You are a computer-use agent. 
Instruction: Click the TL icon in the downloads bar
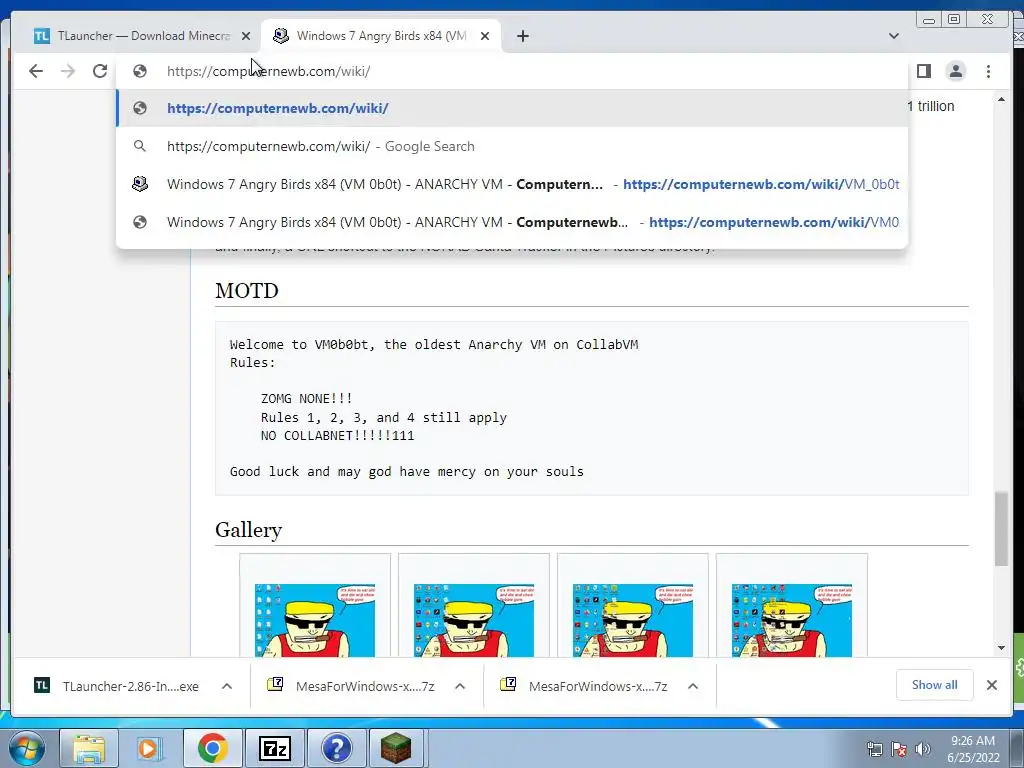[x=42, y=685]
